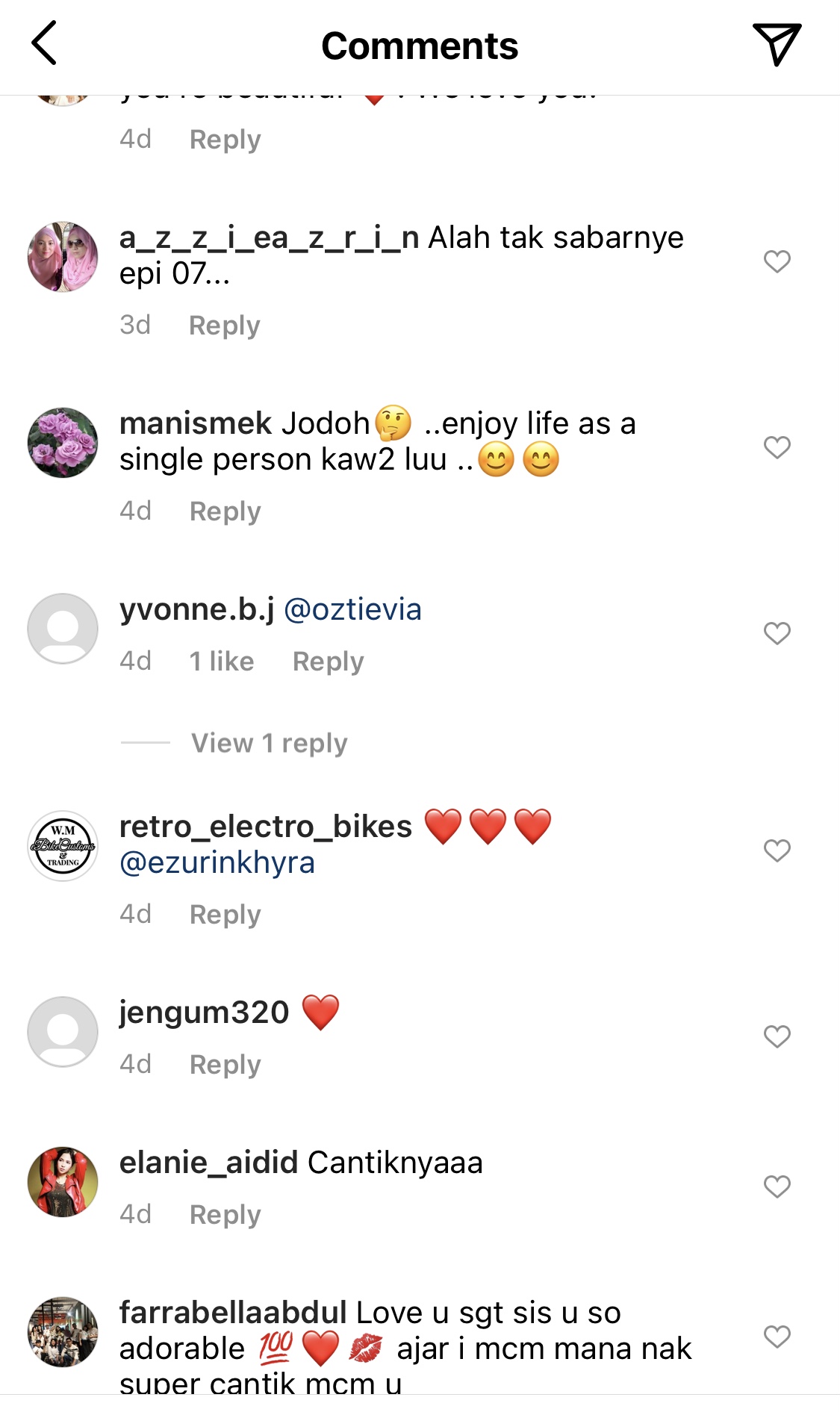Expand View 1 reply under yvonne.b.j
This screenshot has width=840, height=1412.
point(269,743)
